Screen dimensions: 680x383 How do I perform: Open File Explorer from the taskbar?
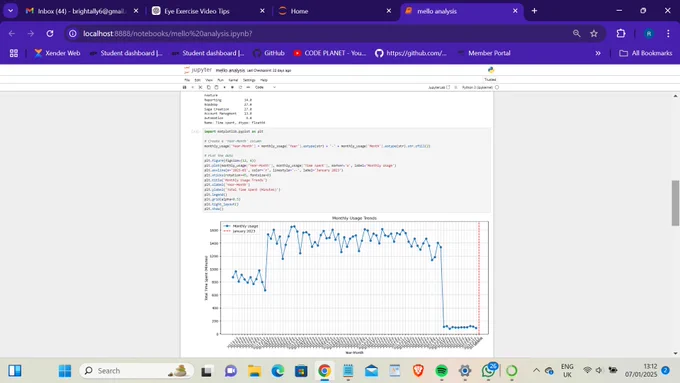click(x=254, y=371)
